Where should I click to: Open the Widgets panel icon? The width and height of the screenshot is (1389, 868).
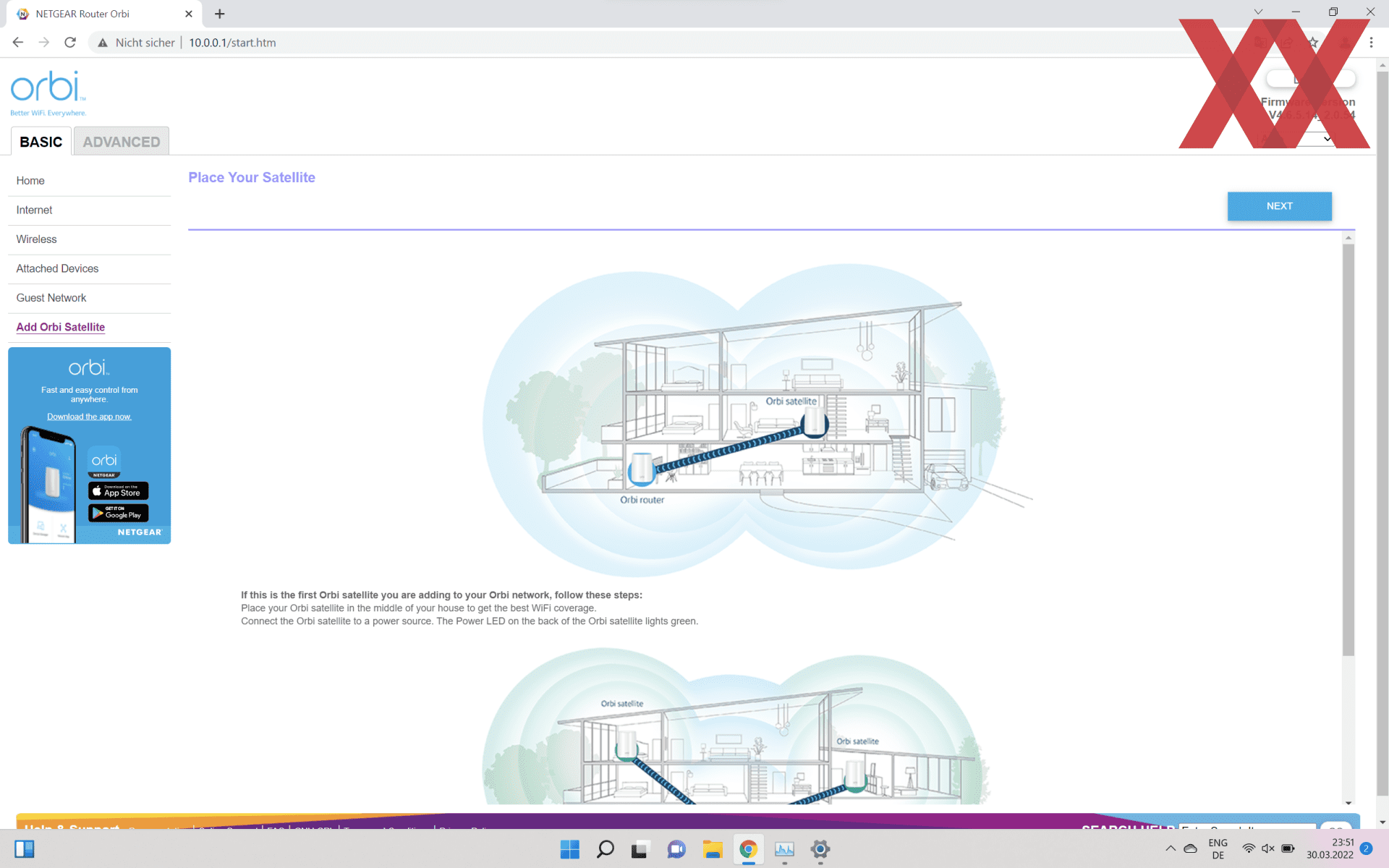tap(24, 849)
